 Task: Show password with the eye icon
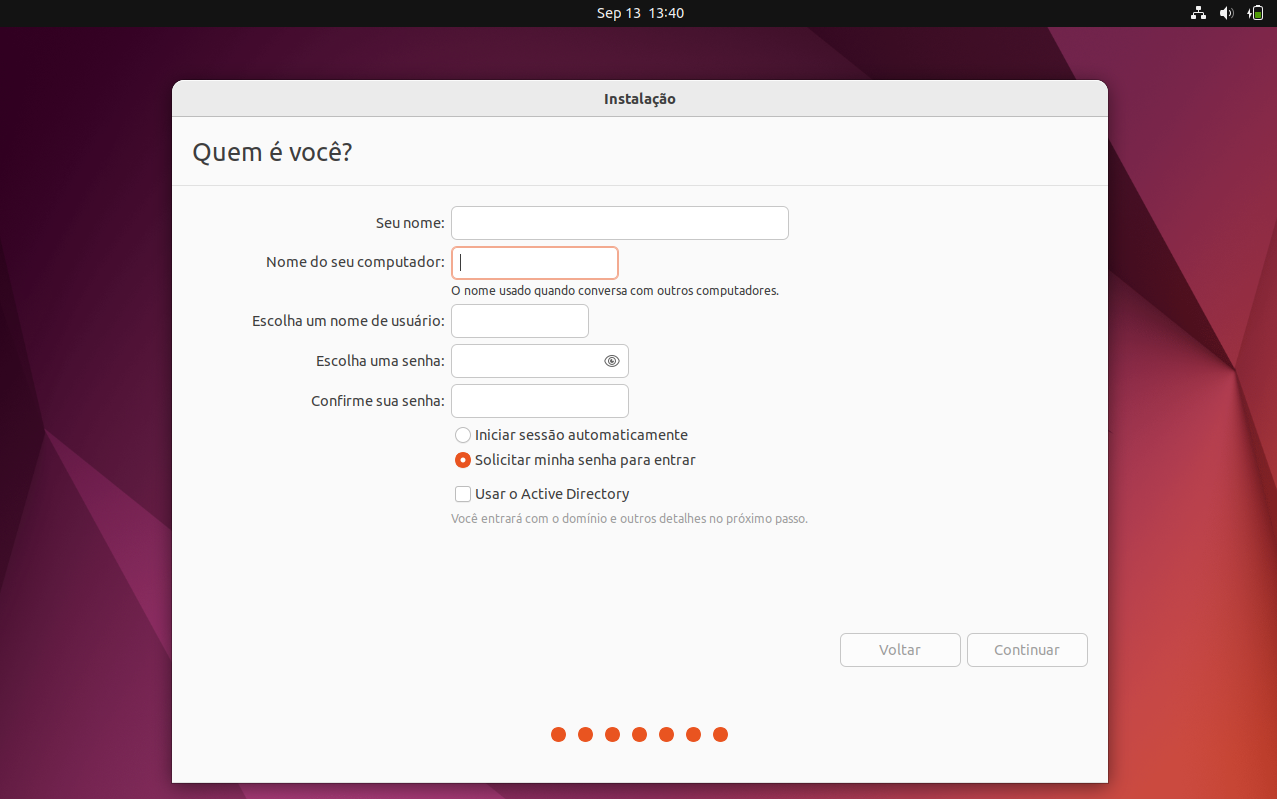(612, 361)
